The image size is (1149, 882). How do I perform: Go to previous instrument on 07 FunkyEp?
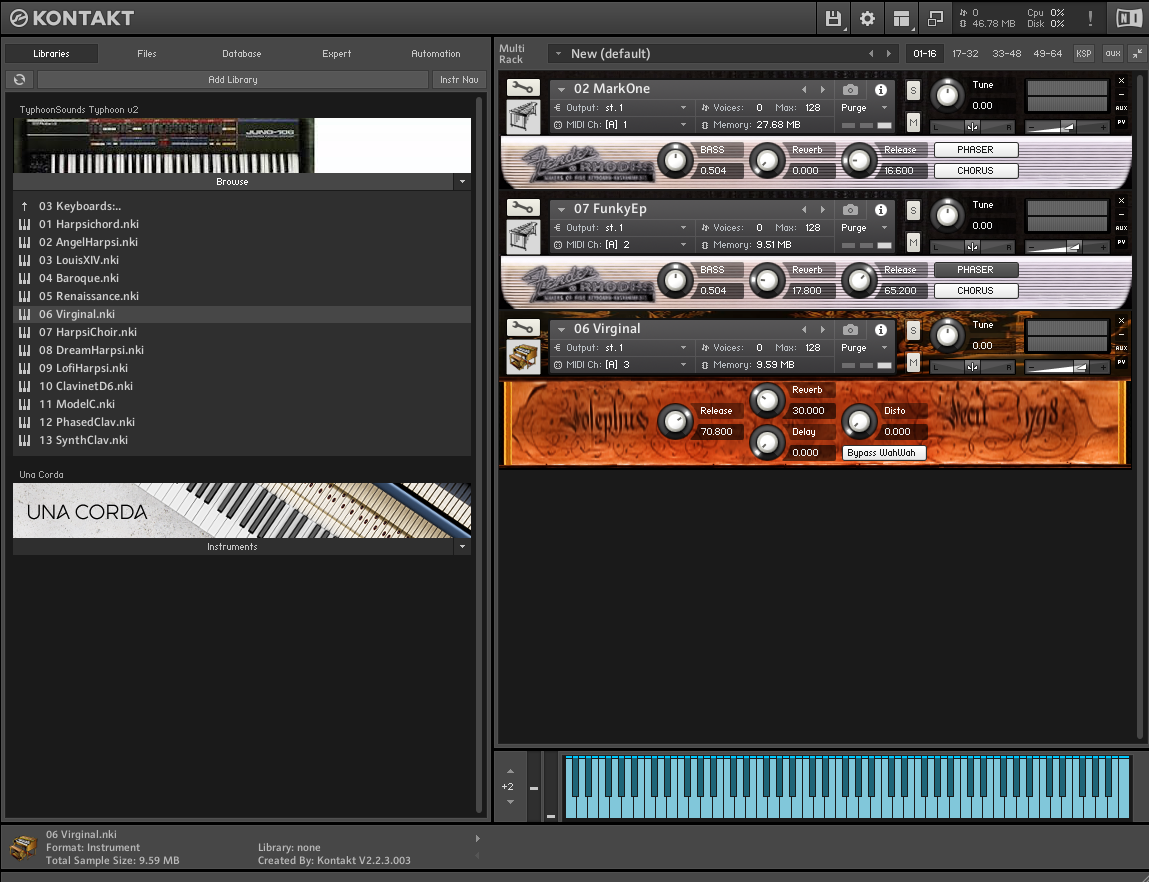[x=804, y=210]
